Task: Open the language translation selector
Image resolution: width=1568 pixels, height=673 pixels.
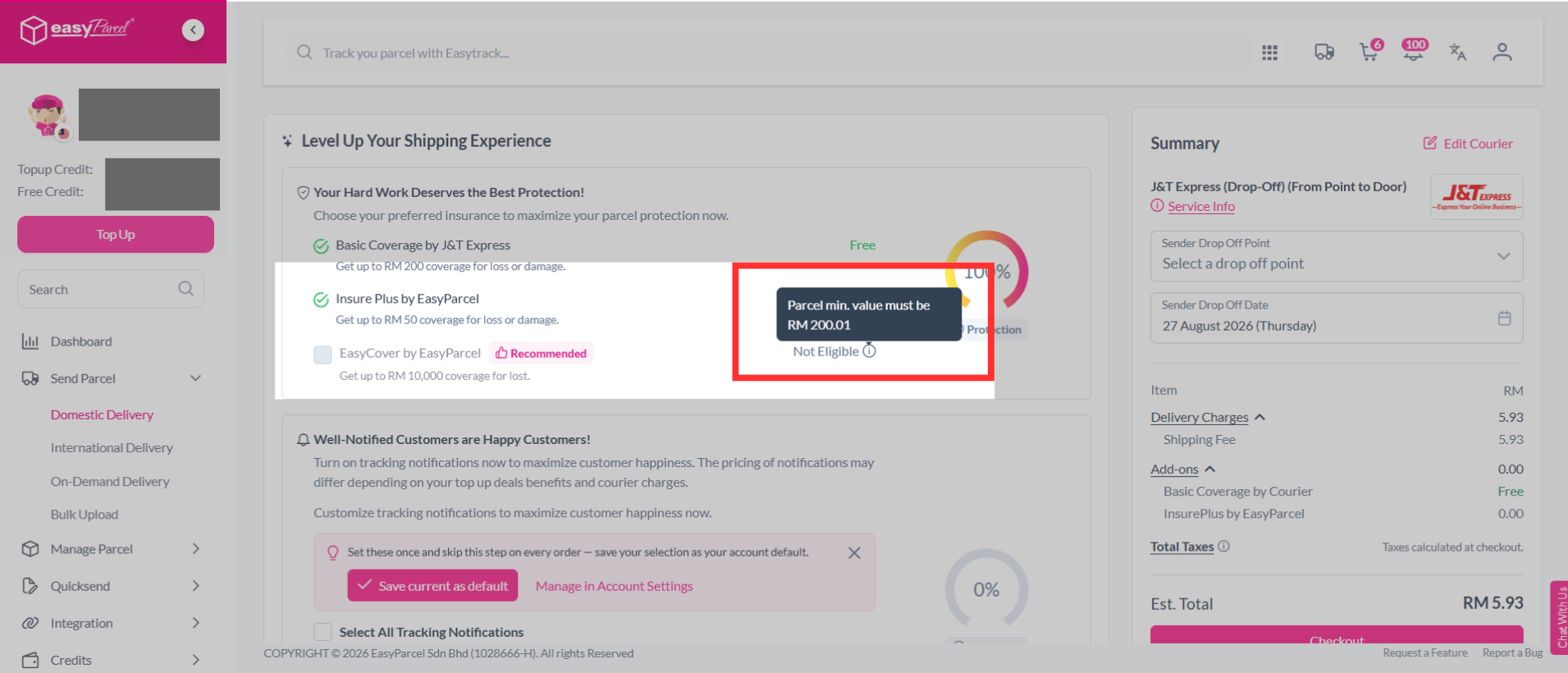Action: pos(1457,53)
